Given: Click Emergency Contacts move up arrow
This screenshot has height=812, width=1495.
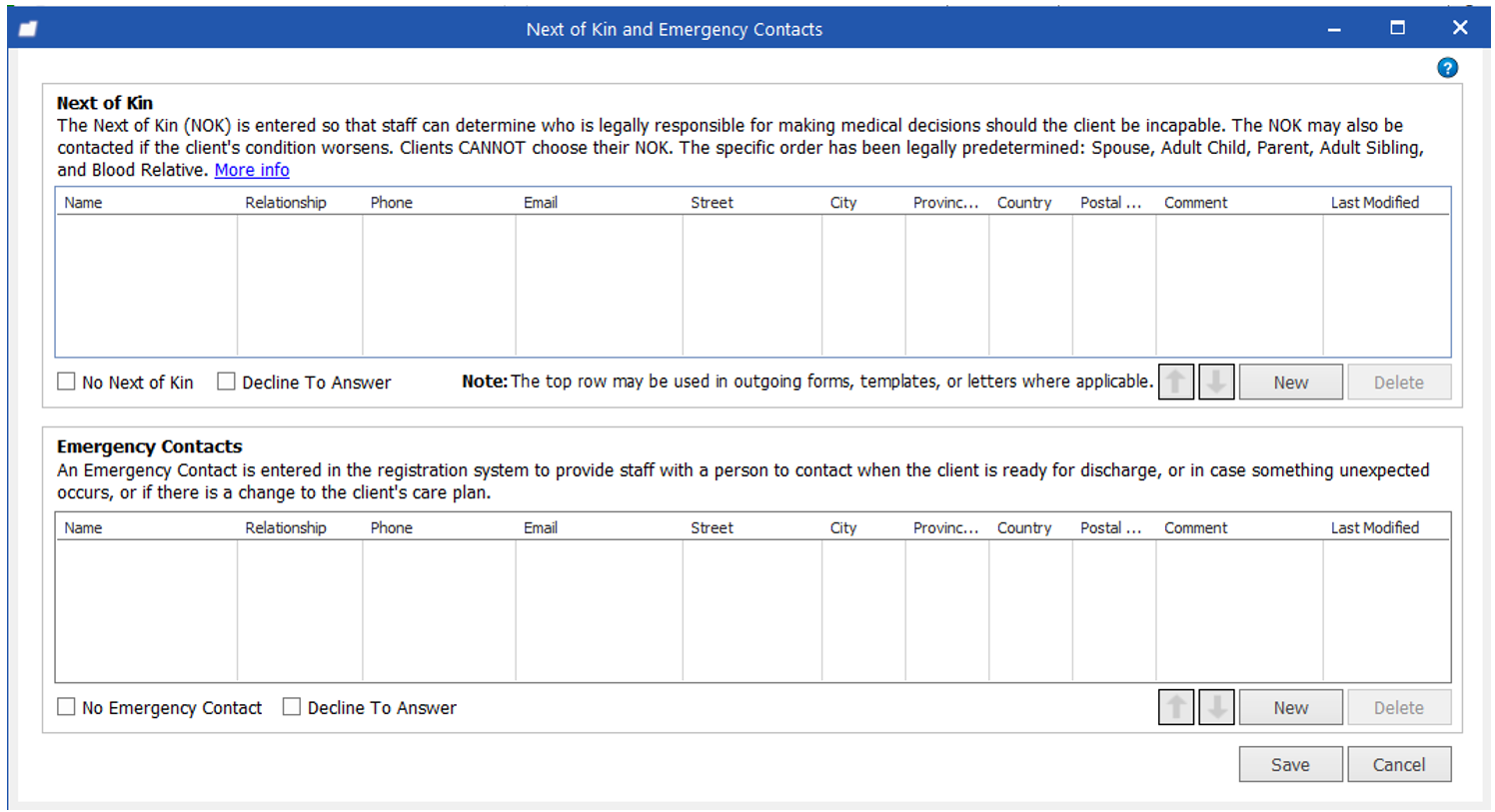Looking at the screenshot, I should click(1176, 707).
